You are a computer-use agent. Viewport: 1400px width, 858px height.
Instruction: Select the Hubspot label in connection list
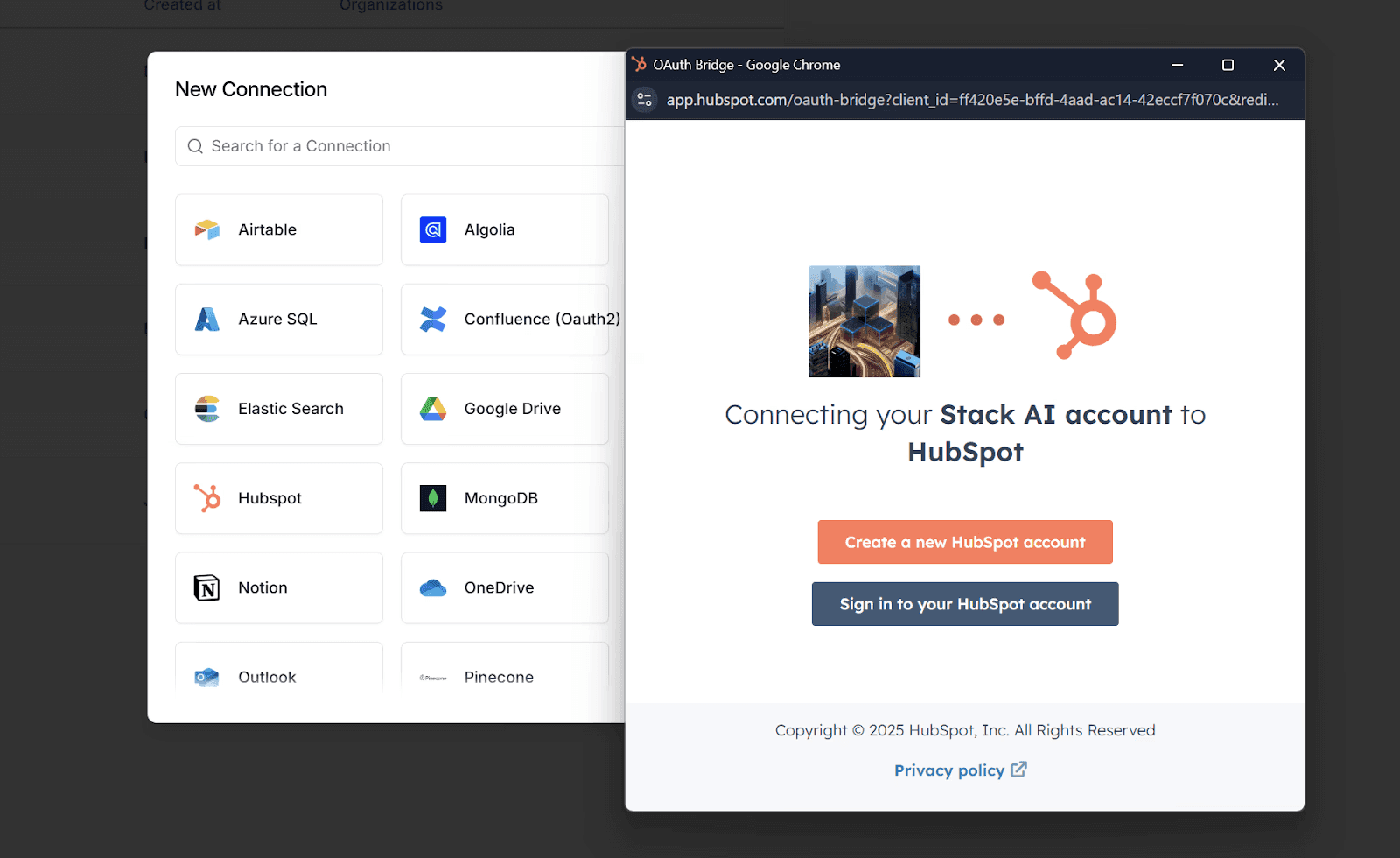point(269,498)
